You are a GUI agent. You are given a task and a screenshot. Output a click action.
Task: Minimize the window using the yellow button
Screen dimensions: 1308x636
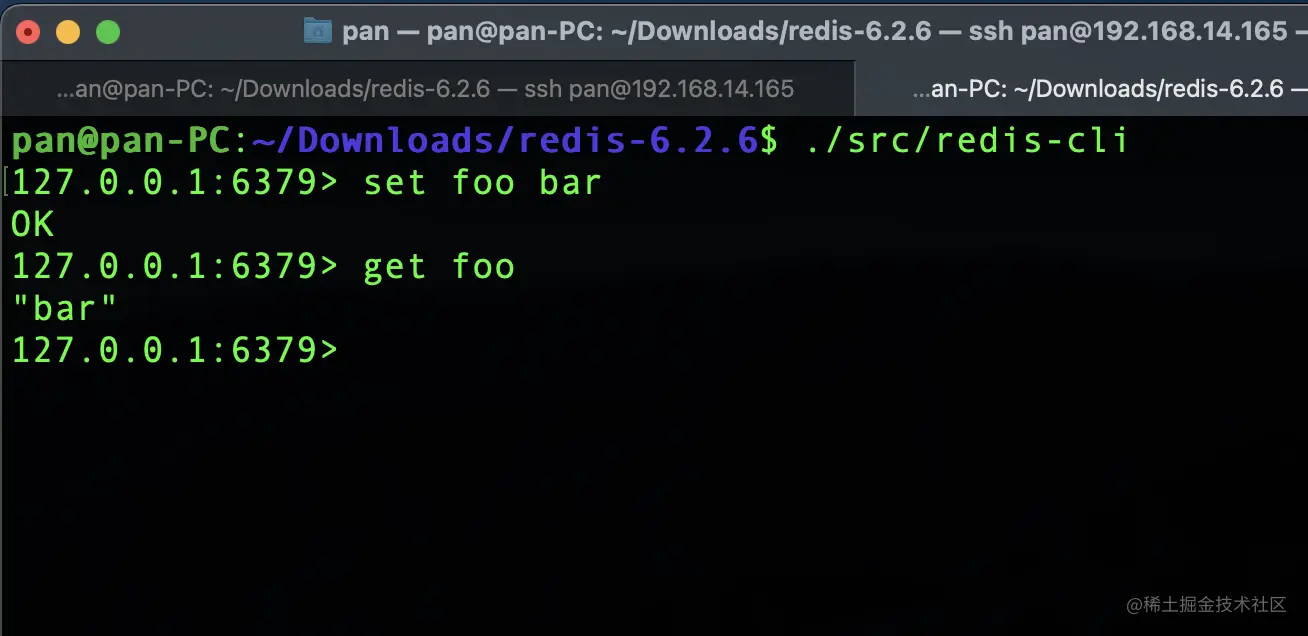point(68,32)
